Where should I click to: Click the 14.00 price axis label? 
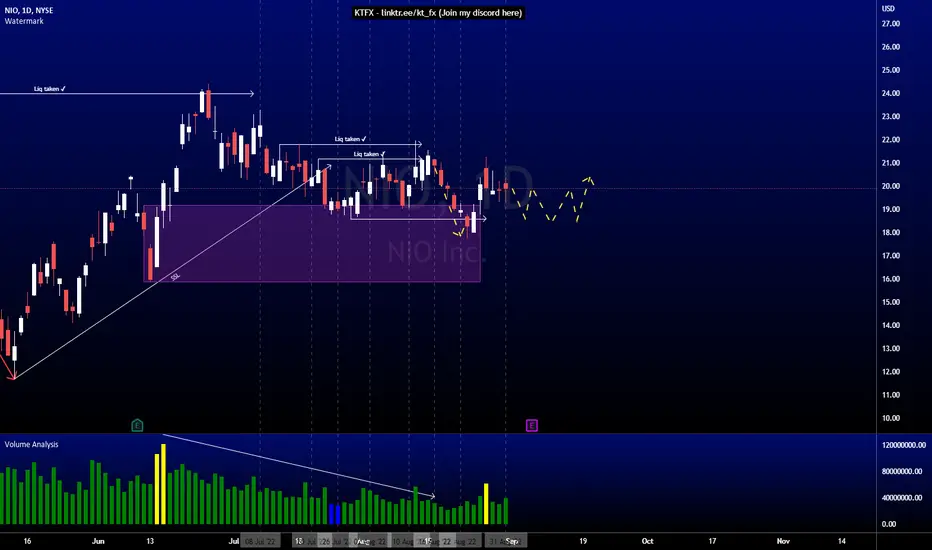pyautogui.click(x=890, y=325)
